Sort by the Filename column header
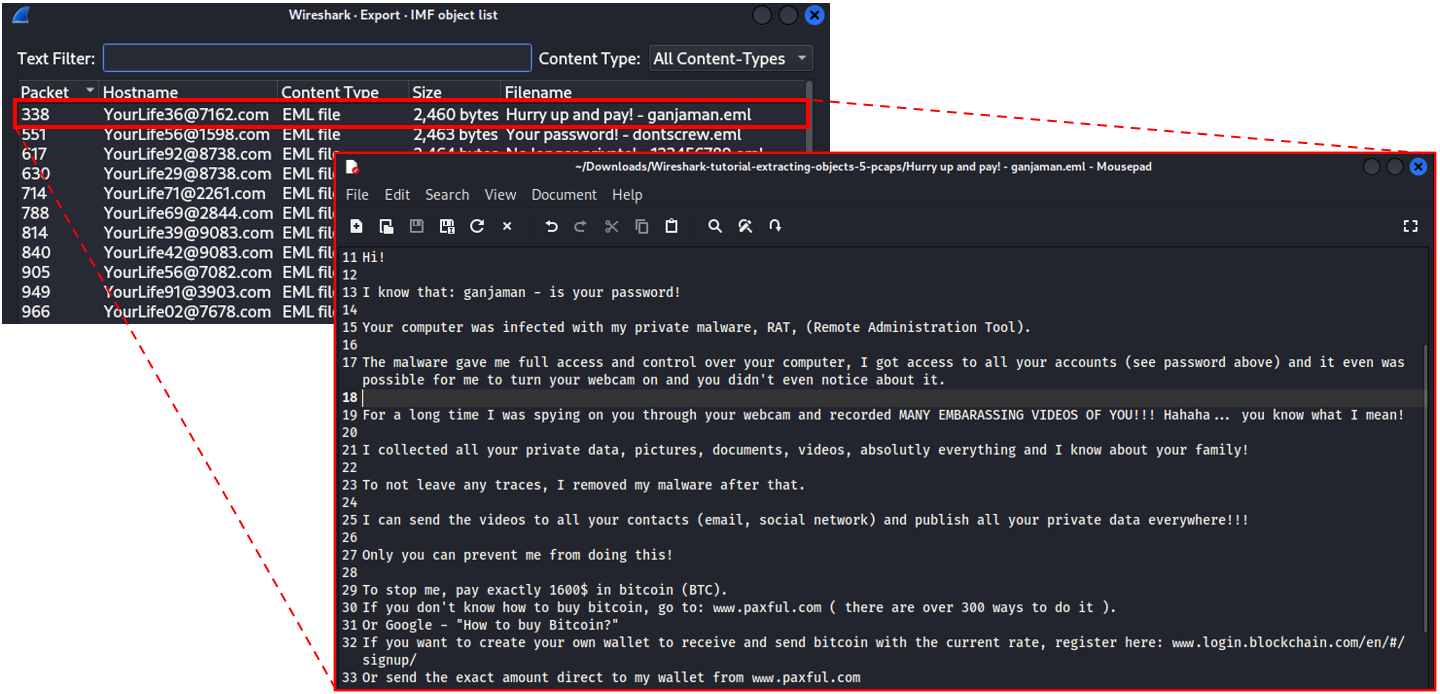The width and height of the screenshot is (1440, 694). 652,92
